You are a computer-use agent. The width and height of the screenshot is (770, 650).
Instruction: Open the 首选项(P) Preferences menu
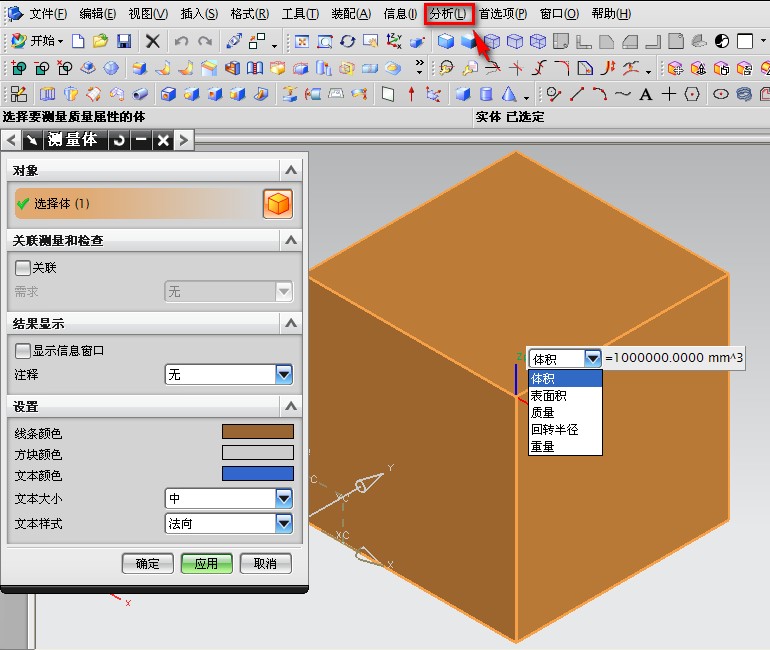tap(503, 14)
